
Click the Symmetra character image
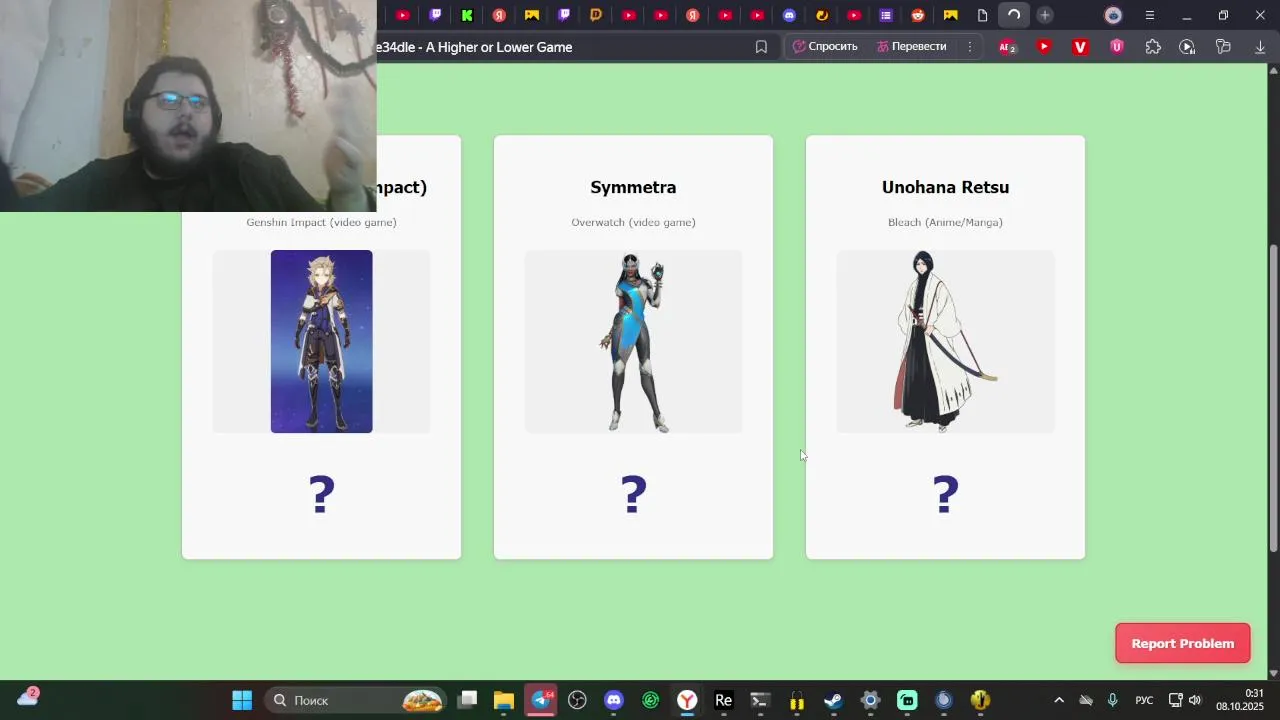click(x=633, y=342)
